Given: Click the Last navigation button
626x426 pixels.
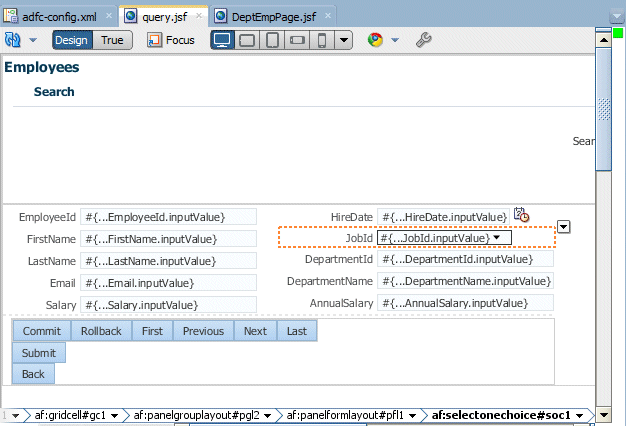Looking at the screenshot, I should [297, 331].
